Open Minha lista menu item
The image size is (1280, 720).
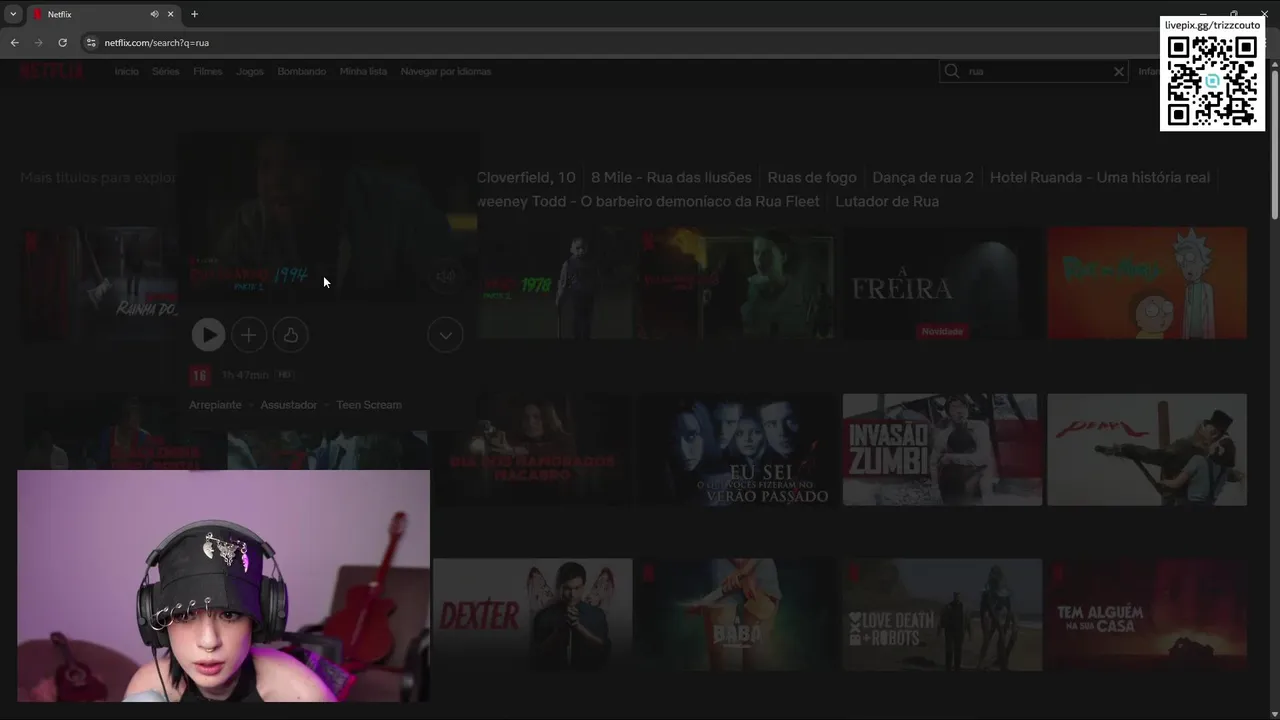click(x=363, y=72)
